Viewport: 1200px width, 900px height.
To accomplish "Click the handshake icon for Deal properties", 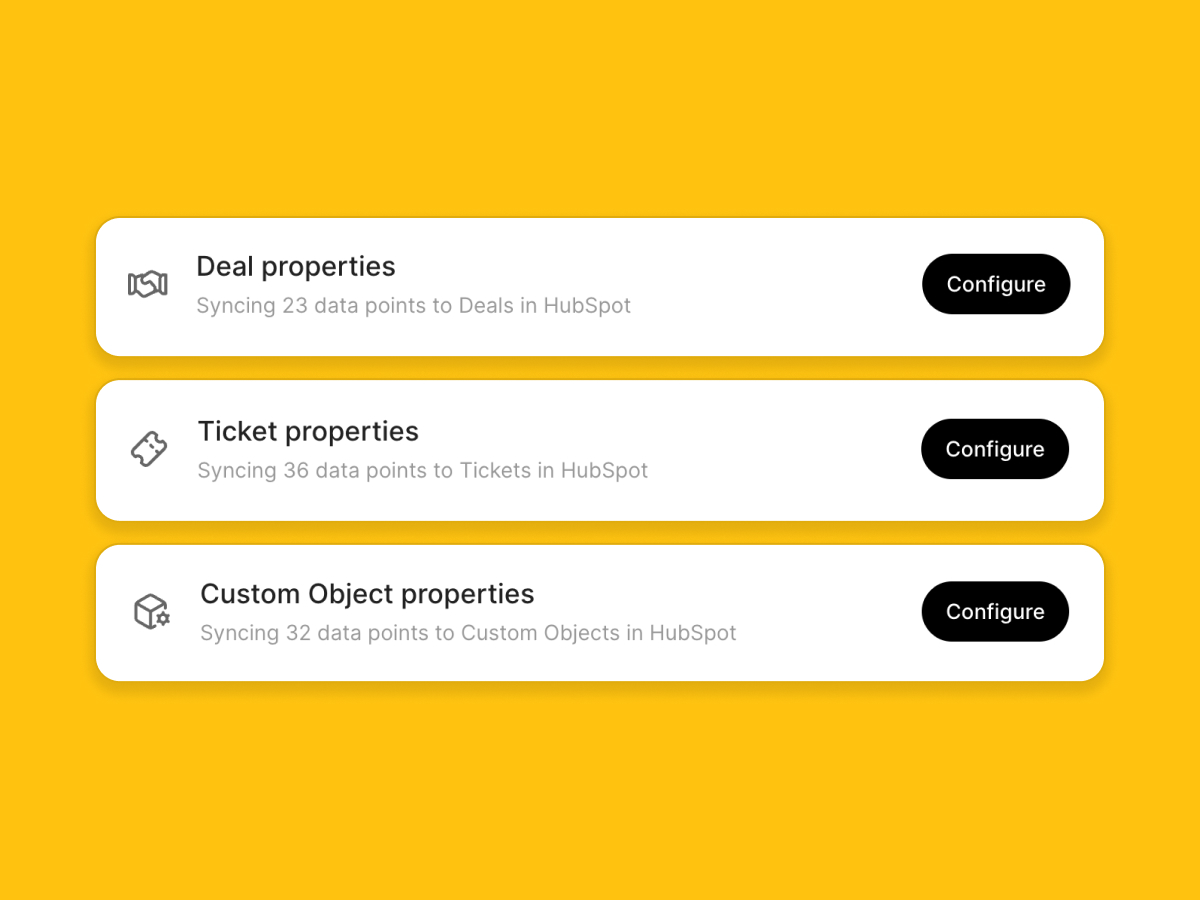I will point(148,284).
